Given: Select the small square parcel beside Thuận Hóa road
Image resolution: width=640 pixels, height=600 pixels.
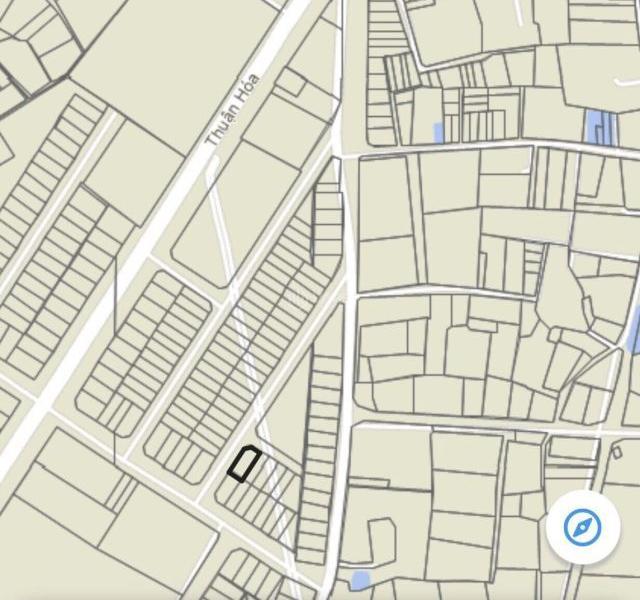Looking at the screenshot, I should [x=289, y=83].
